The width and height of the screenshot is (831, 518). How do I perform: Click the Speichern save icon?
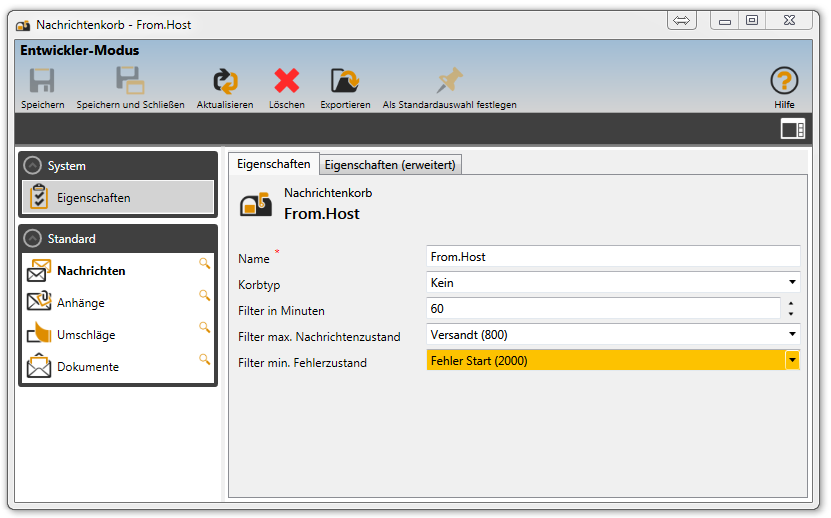(42, 82)
